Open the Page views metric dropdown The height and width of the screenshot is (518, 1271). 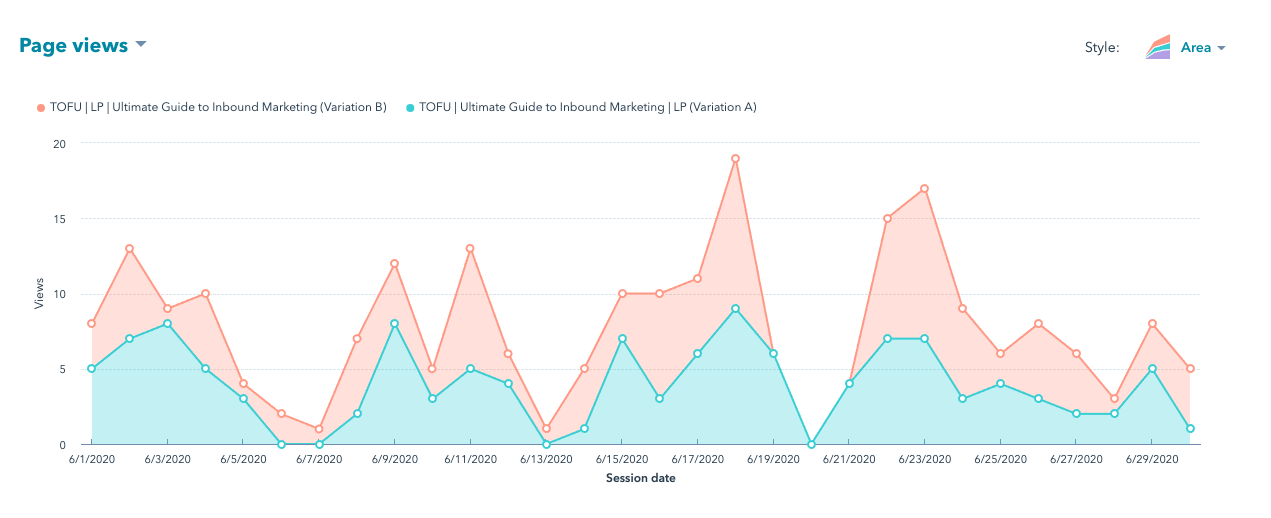coord(140,45)
